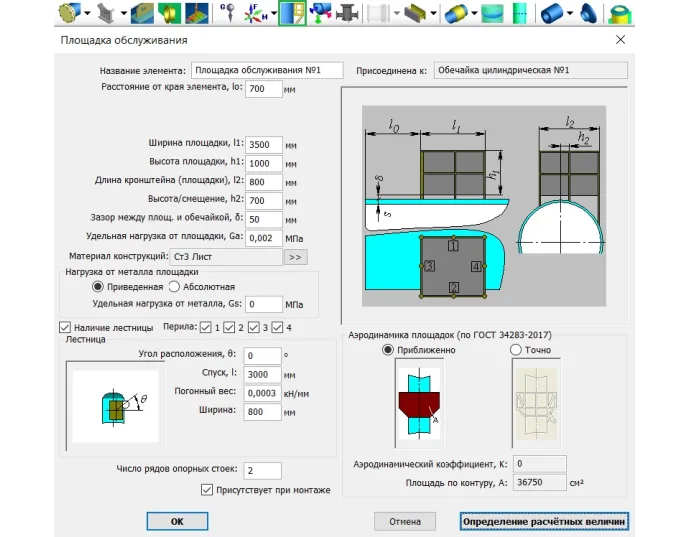This screenshot has width=688, height=537.
Task: Choose the Точно aerodynamics option
Action: click(x=516, y=350)
